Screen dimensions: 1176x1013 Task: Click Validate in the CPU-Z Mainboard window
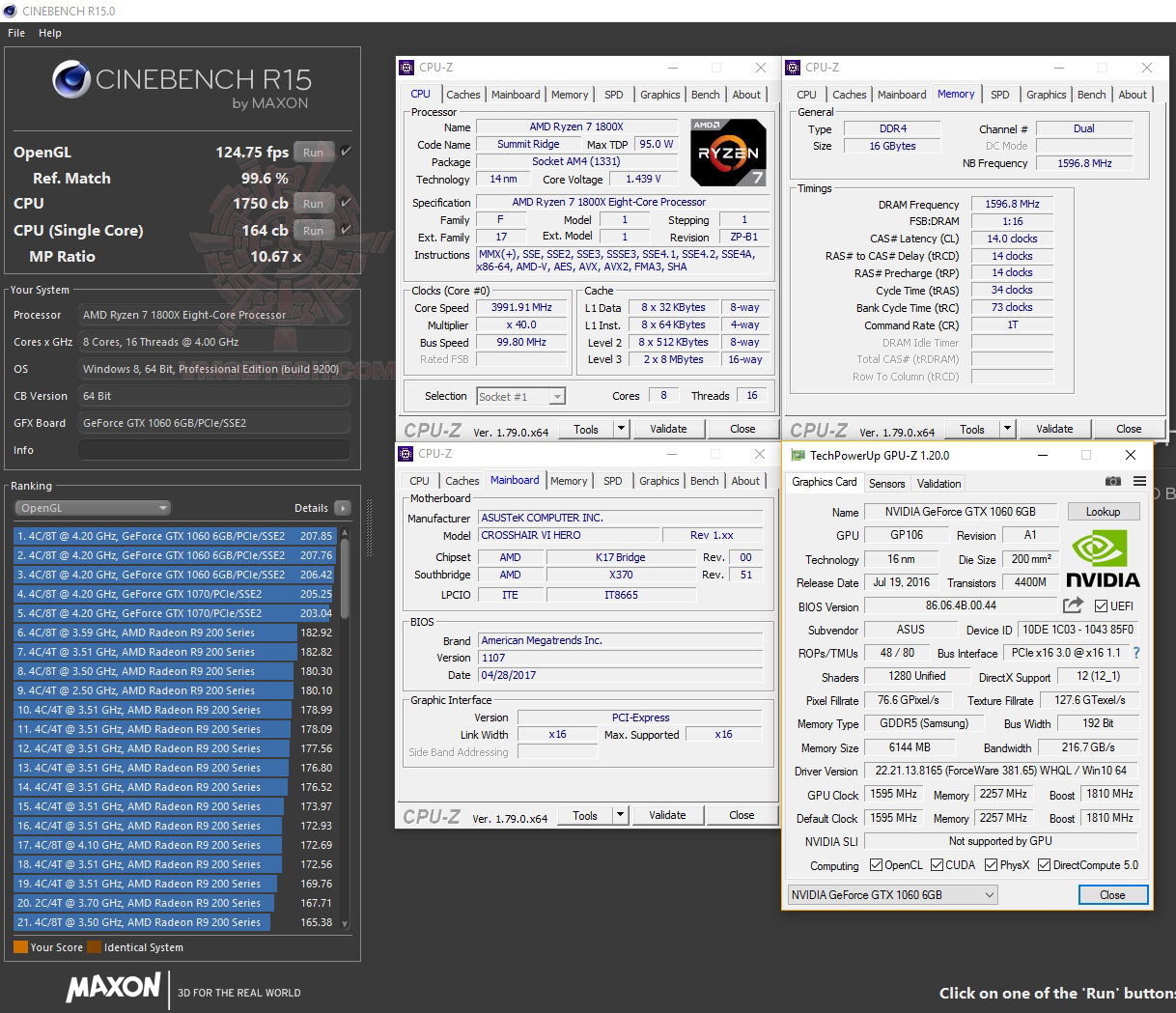[667, 815]
